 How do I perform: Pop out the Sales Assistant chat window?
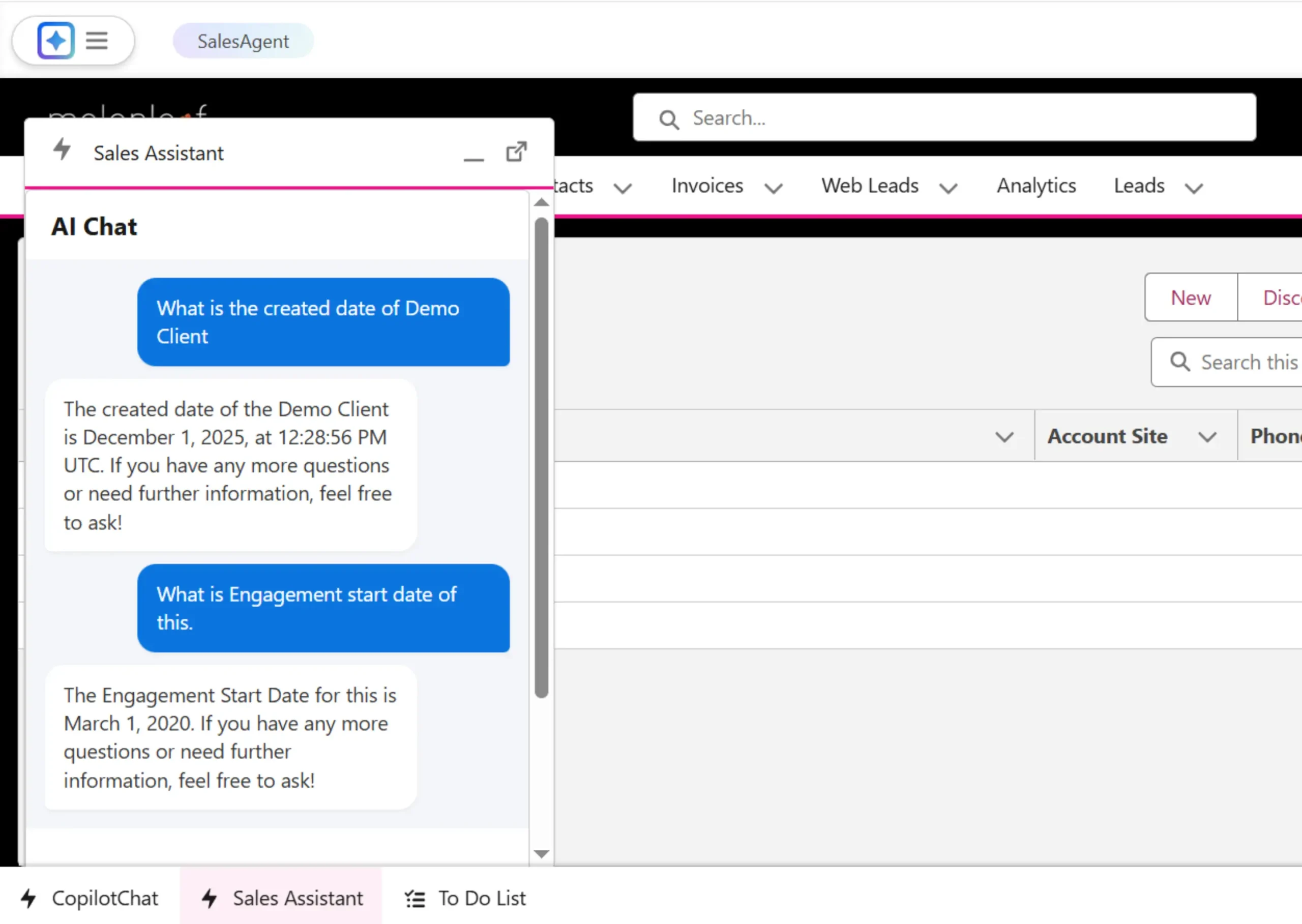pos(516,152)
